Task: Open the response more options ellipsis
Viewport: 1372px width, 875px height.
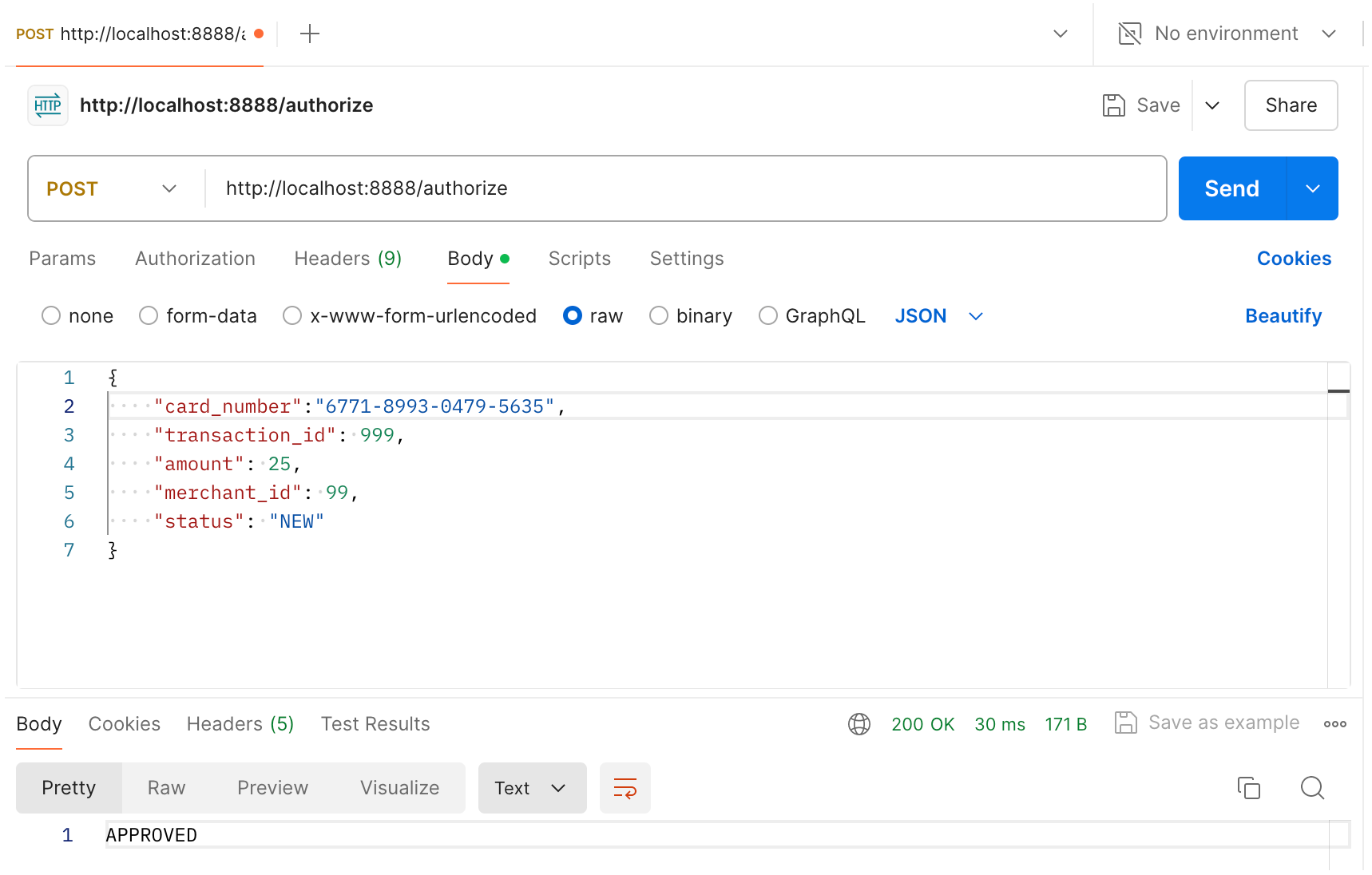Action: click(x=1334, y=724)
